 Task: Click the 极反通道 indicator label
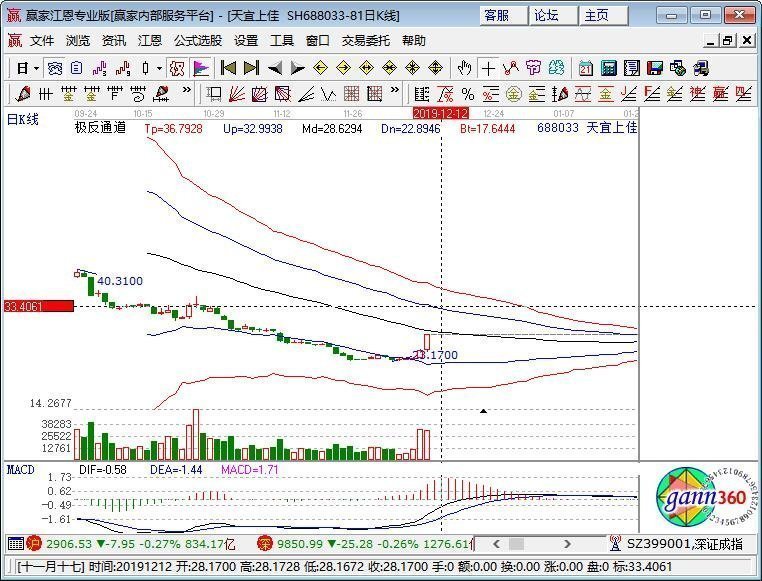click(x=100, y=128)
